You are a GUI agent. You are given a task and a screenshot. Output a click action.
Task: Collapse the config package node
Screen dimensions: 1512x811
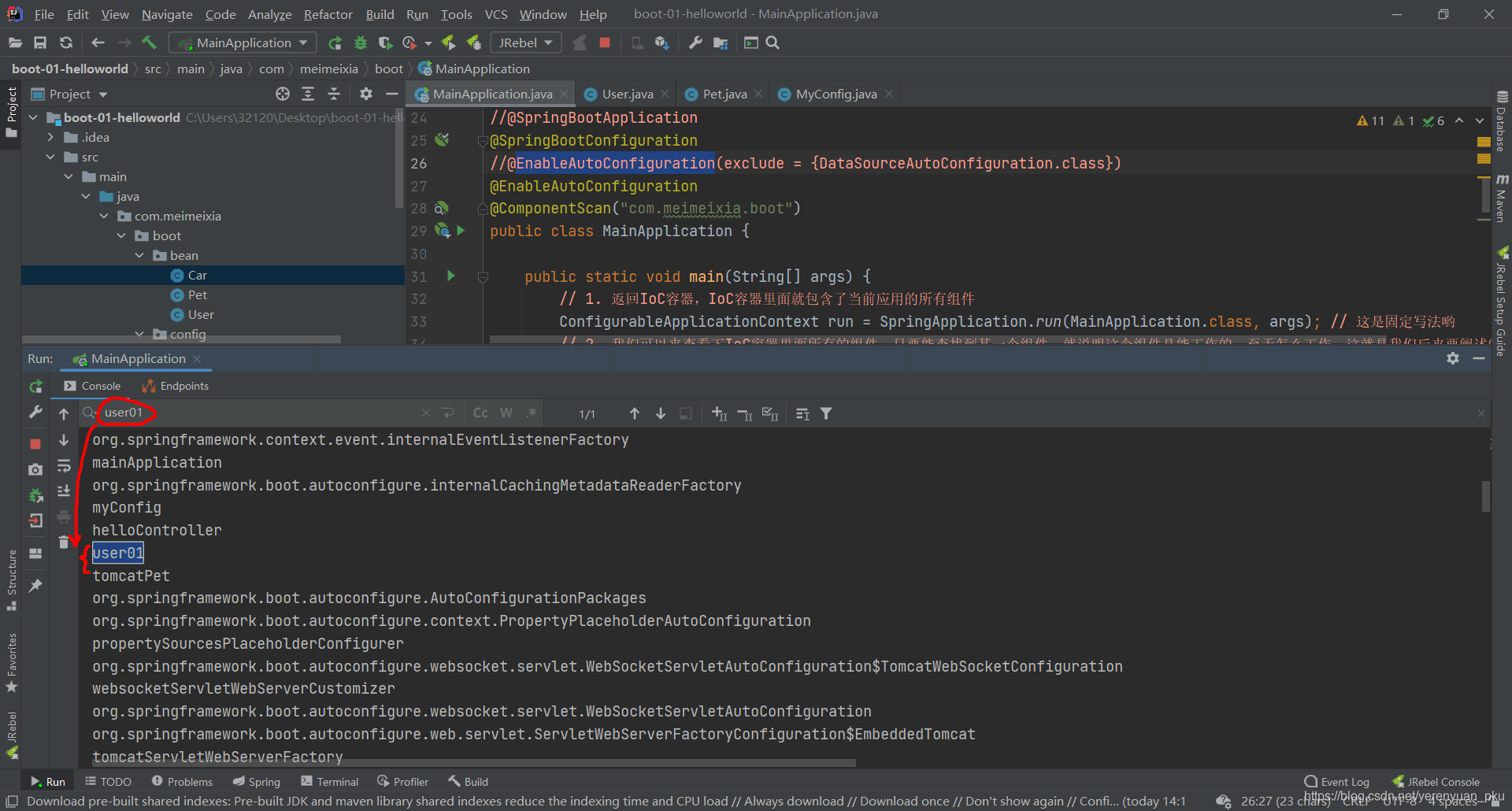point(139,334)
